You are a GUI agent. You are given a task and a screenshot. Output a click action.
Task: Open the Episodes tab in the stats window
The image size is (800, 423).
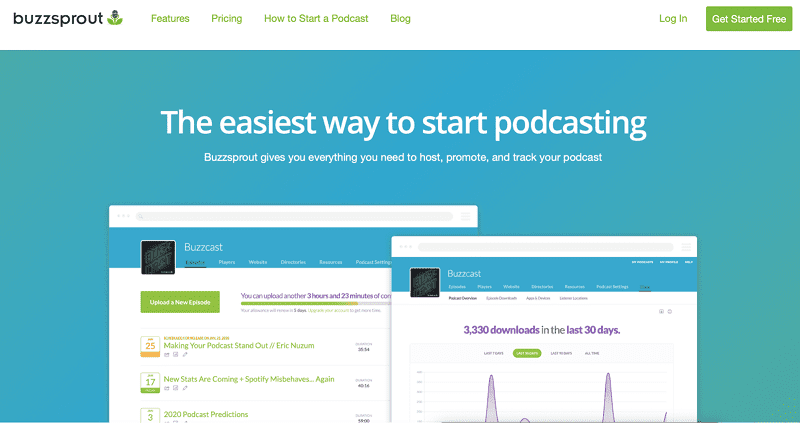point(457,287)
